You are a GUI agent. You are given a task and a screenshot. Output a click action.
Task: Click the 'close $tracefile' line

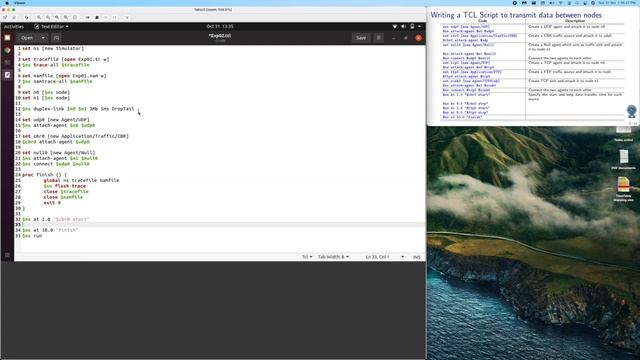[x=66, y=191]
